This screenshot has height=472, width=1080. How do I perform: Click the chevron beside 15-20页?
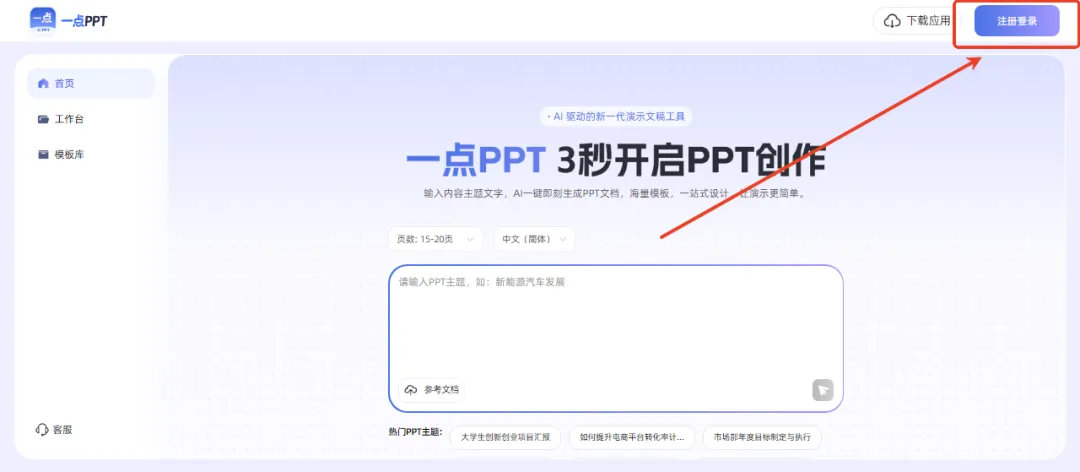point(470,239)
